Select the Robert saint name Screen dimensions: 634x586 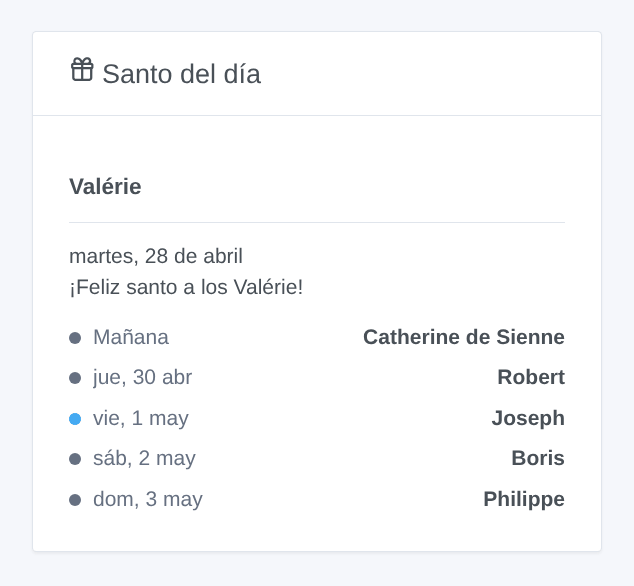pos(531,377)
